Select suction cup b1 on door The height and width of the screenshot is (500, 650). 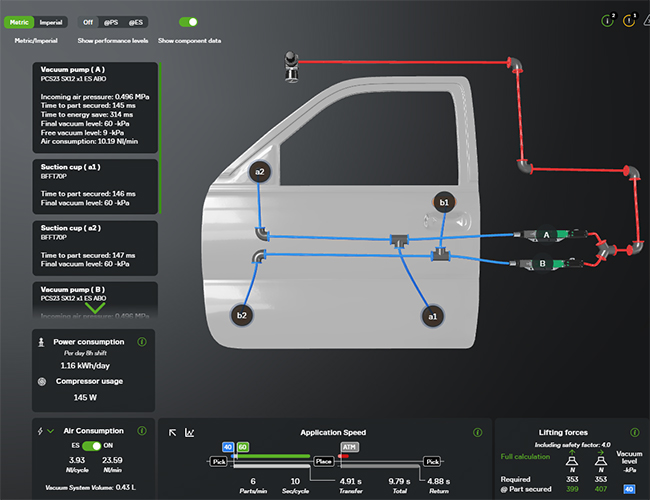point(444,202)
